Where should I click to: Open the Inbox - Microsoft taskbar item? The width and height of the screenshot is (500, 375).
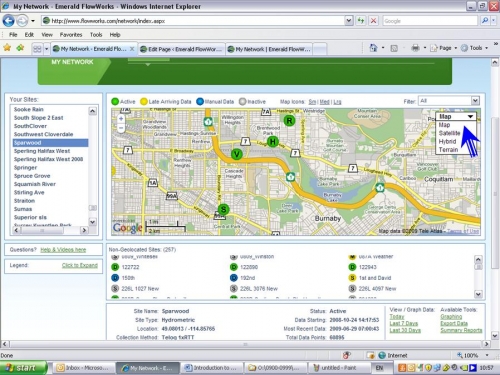click(83, 368)
